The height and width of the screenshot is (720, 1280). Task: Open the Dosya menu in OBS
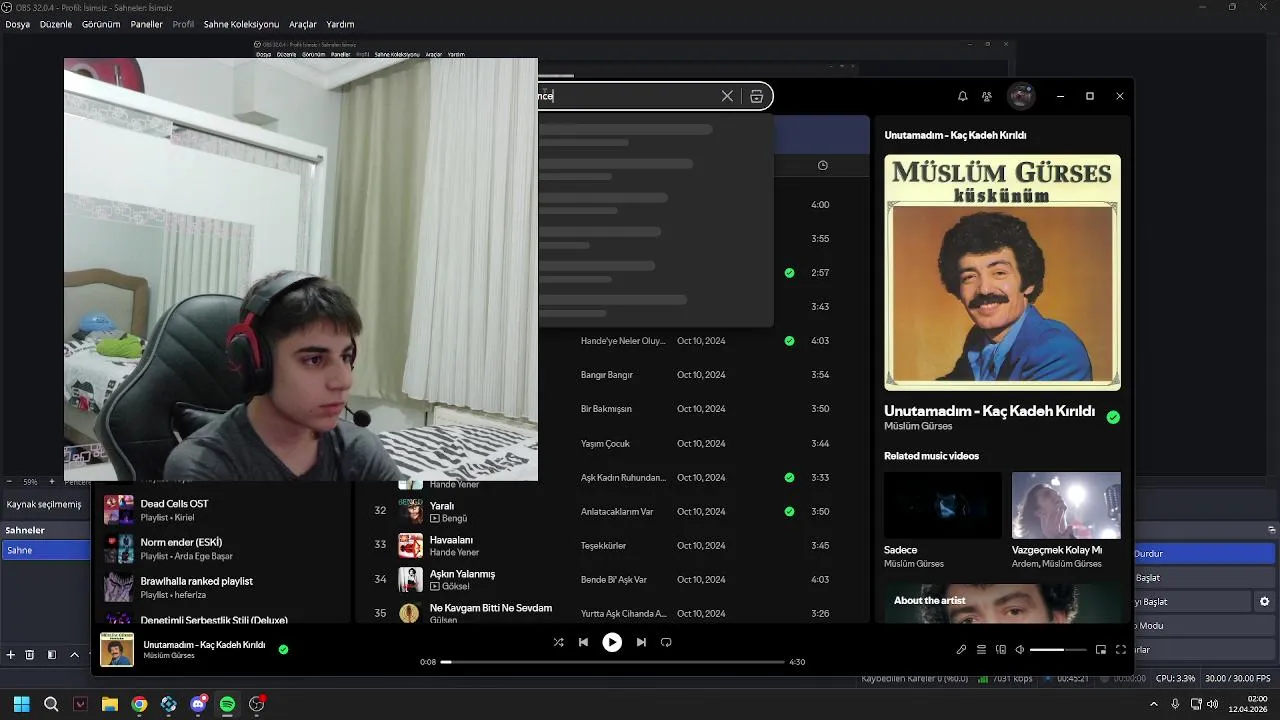click(x=17, y=24)
